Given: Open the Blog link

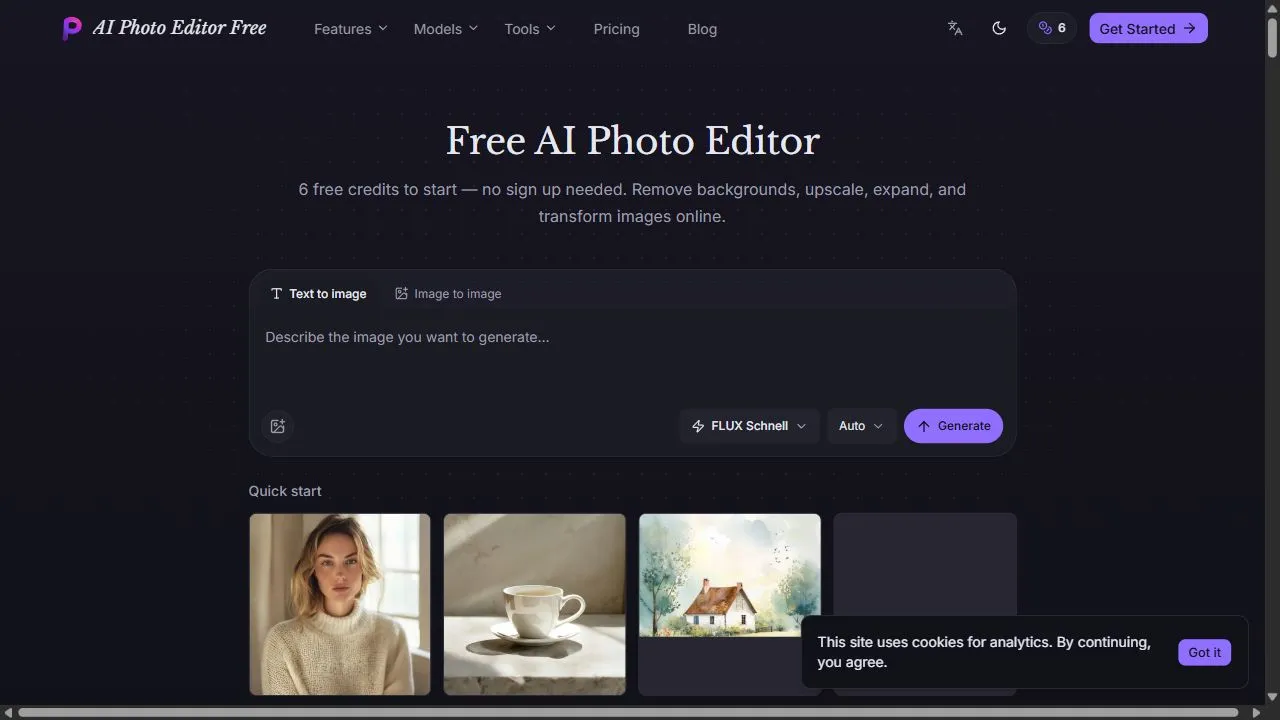Looking at the screenshot, I should [702, 29].
